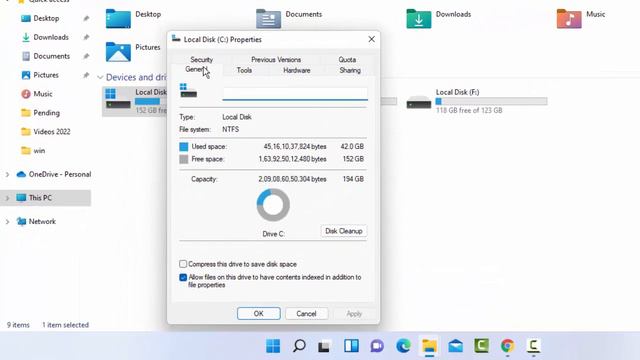Image resolution: width=640 pixels, height=360 pixels.
Task: Expand the This PC tree node
Action: pyautogui.click(x=7, y=198)
